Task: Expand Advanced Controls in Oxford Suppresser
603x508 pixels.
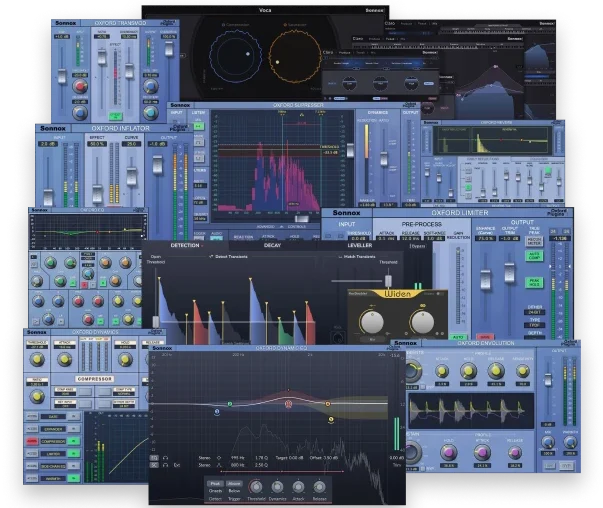Action: [281, 227]
